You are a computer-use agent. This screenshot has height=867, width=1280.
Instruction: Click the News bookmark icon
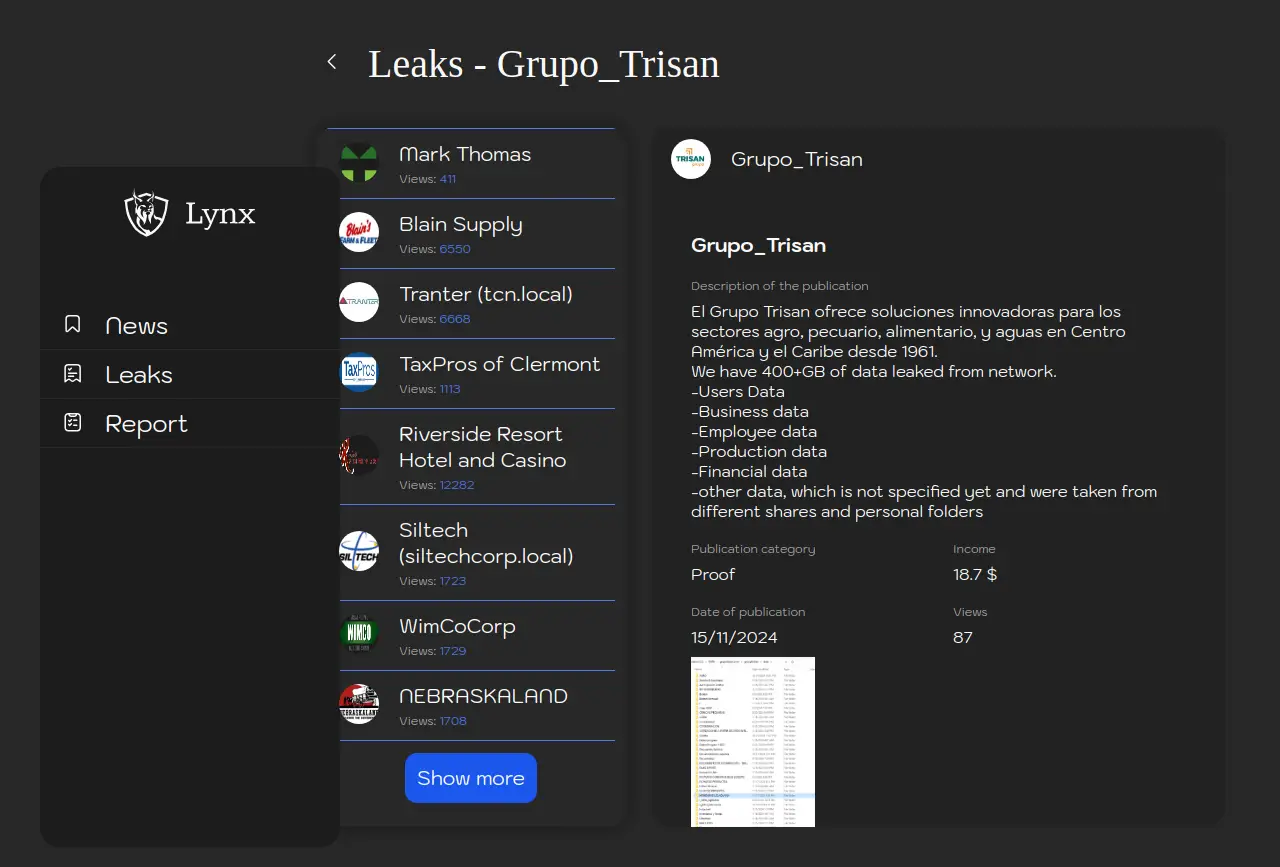pyautogui.click(x=73, y=325)
